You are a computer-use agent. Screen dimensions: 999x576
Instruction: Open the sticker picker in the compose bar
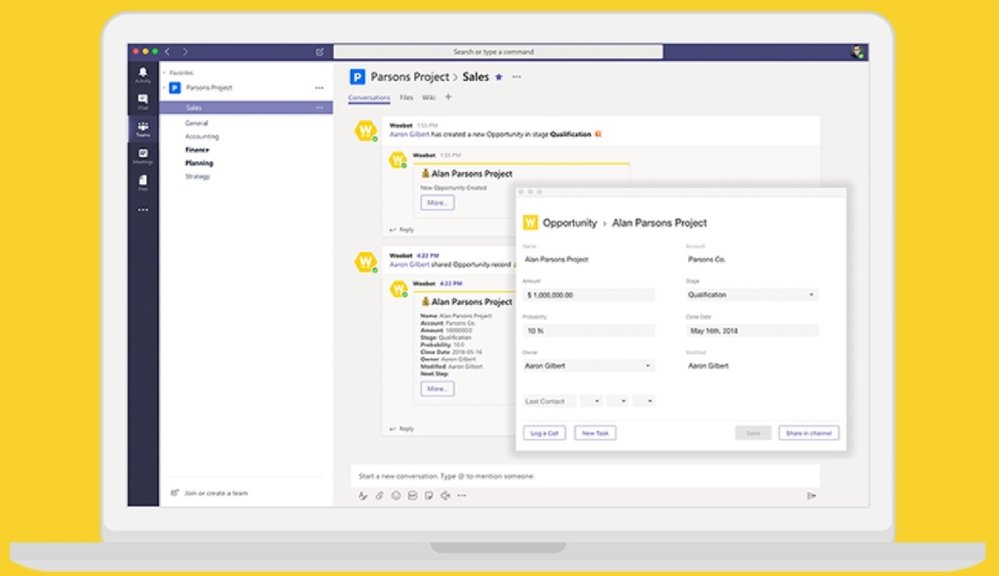pos(429,496)
